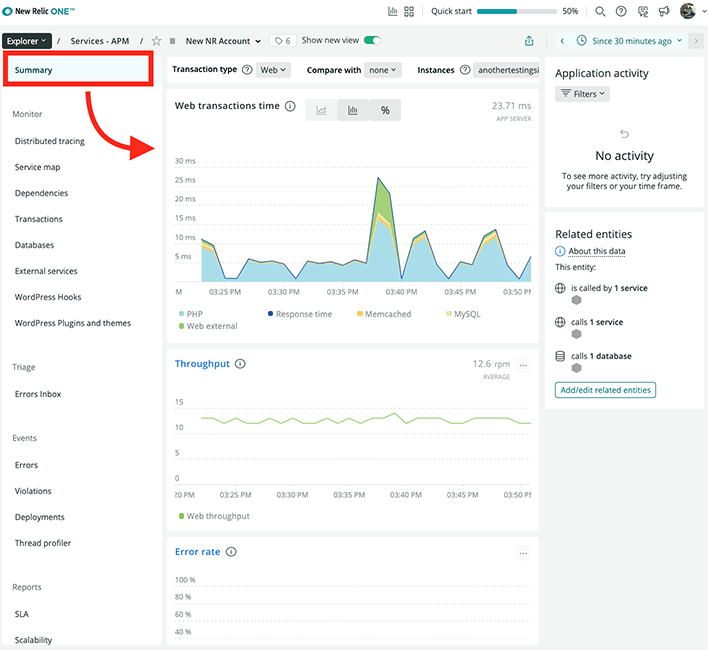Screen dimensions: 708x650
Task: Open the announcements megaphone icon
Action: pyautogui.click(x=664, y=11)
